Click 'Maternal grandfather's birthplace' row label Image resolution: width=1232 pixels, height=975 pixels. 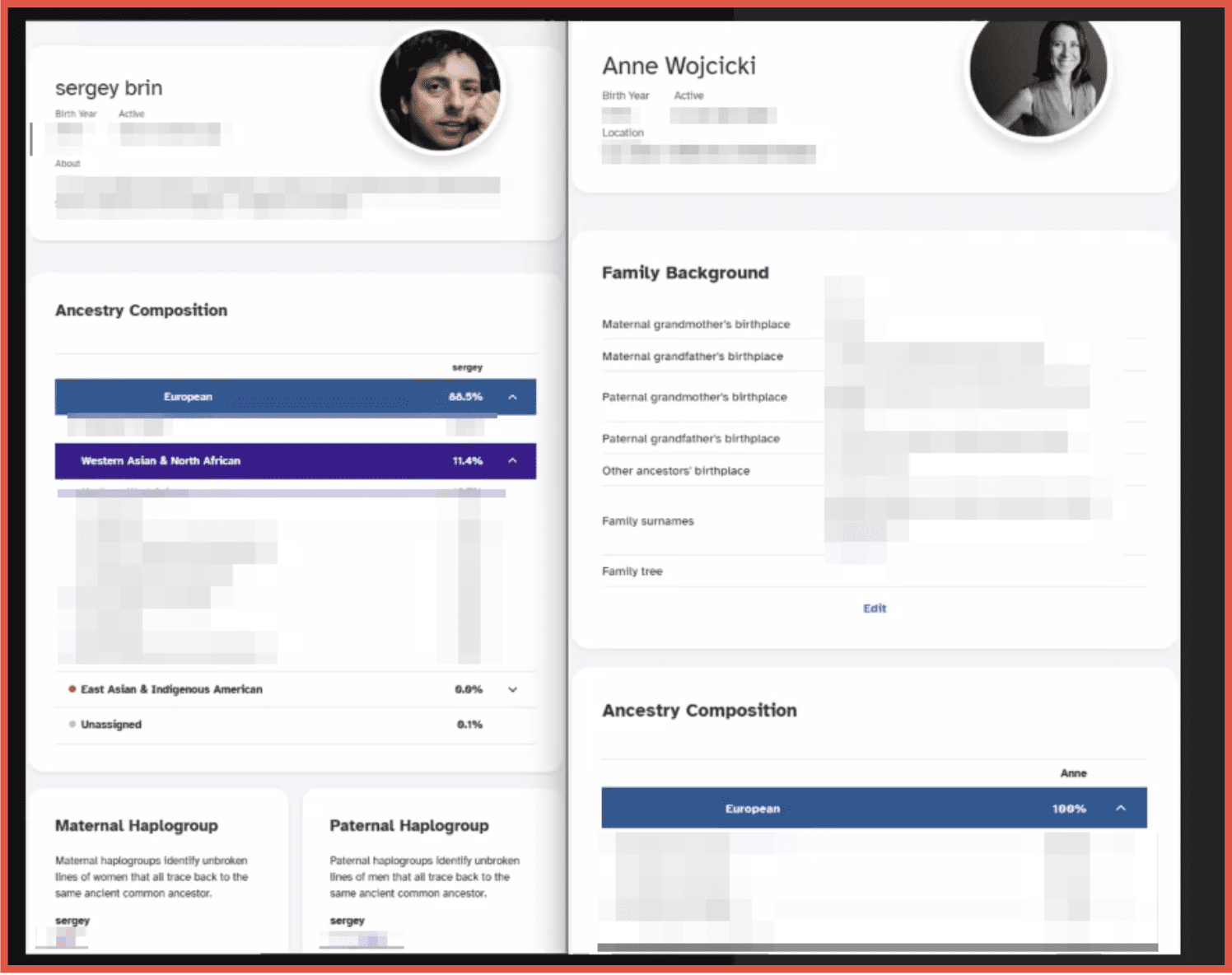[x=693, y=357]
